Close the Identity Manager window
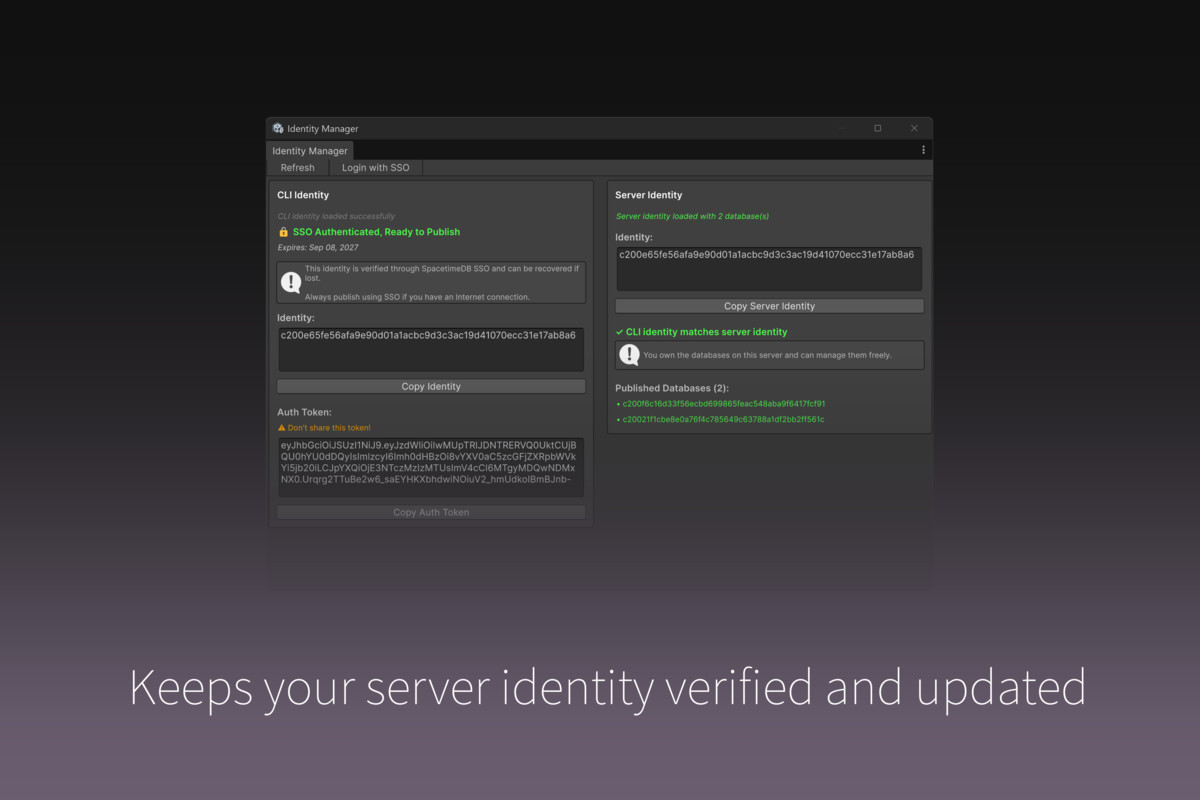This screenshot has height=800, width=1200. (914, 129)
